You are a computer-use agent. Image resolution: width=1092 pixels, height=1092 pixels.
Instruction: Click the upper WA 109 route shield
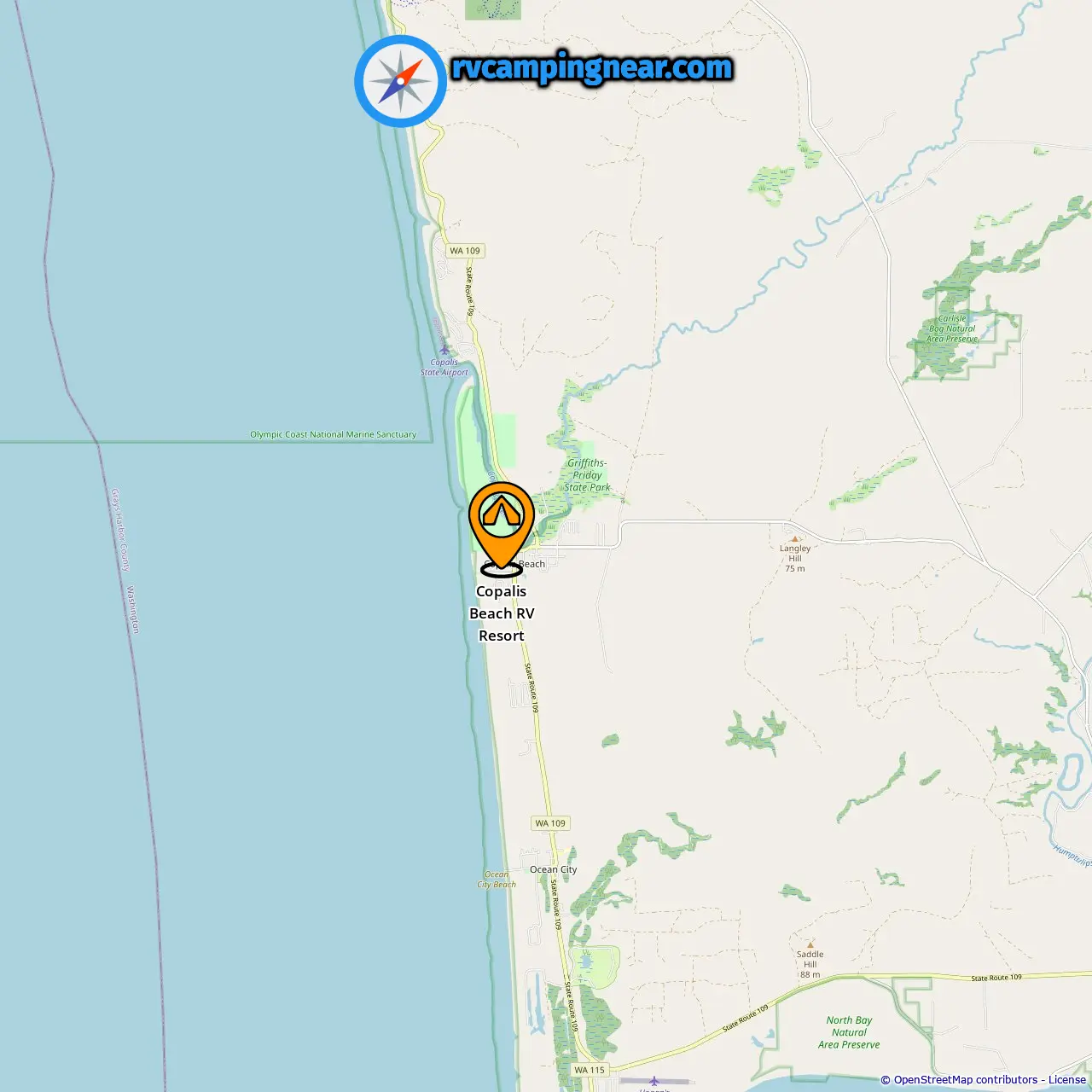[466, 251]
